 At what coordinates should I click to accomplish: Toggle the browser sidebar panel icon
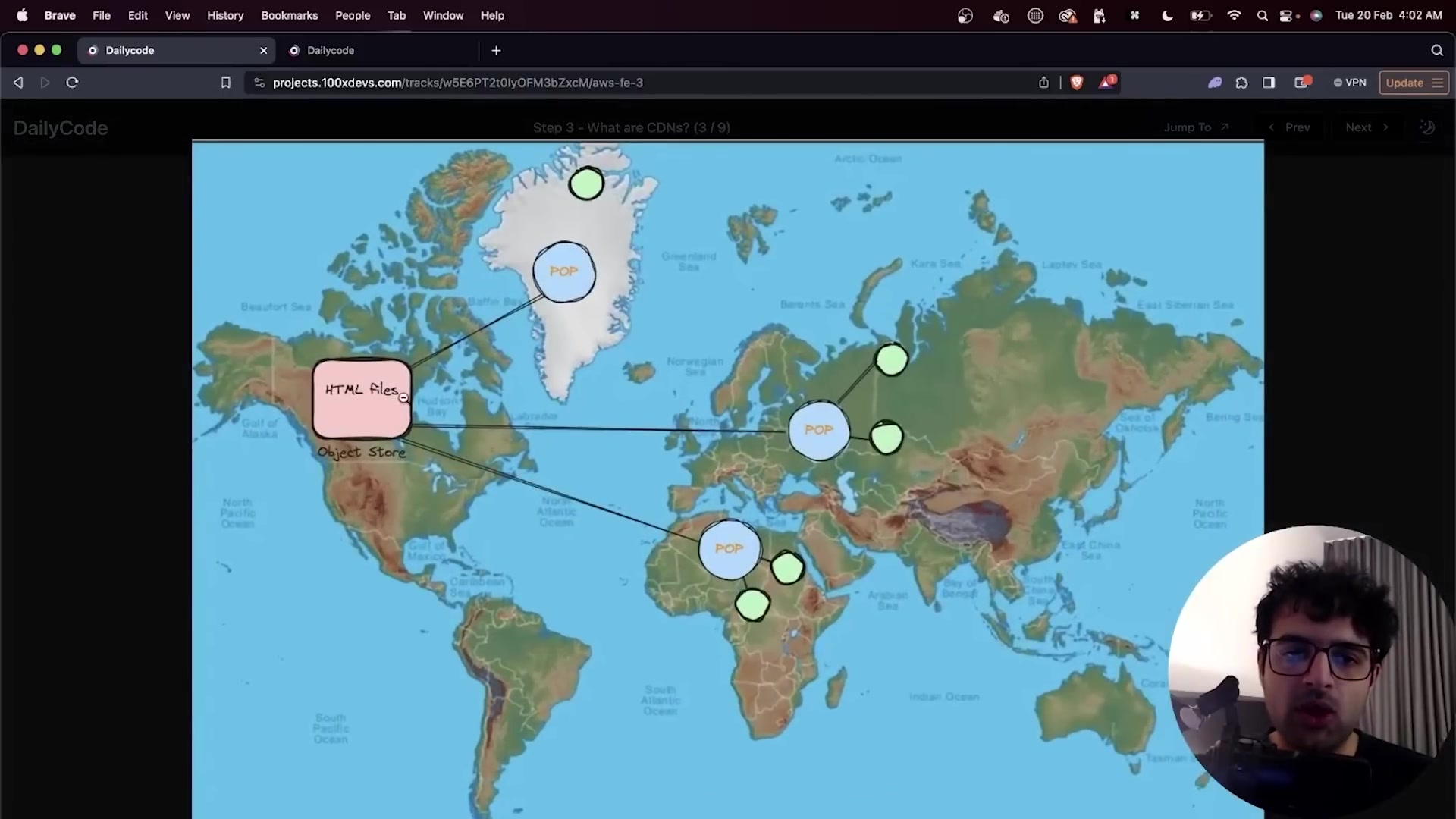1269,83
